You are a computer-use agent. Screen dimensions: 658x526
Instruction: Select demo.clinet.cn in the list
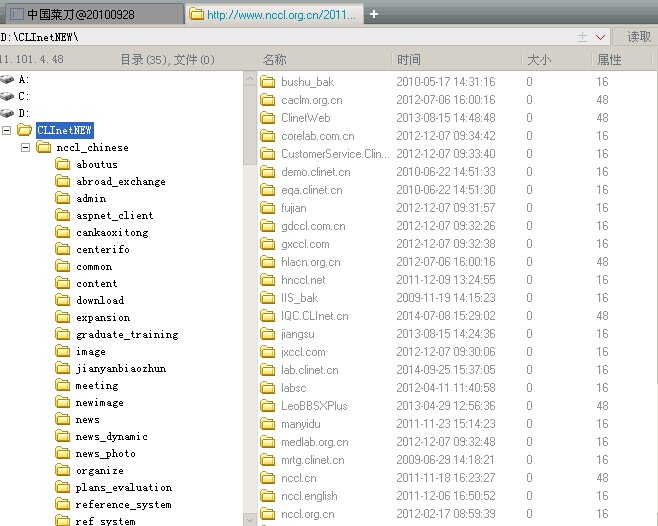point(316,172)
